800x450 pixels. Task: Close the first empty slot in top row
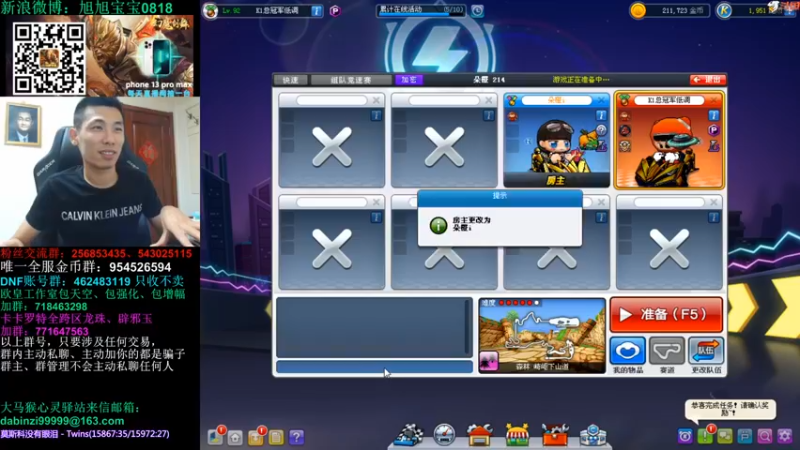[x=376, y=100]
